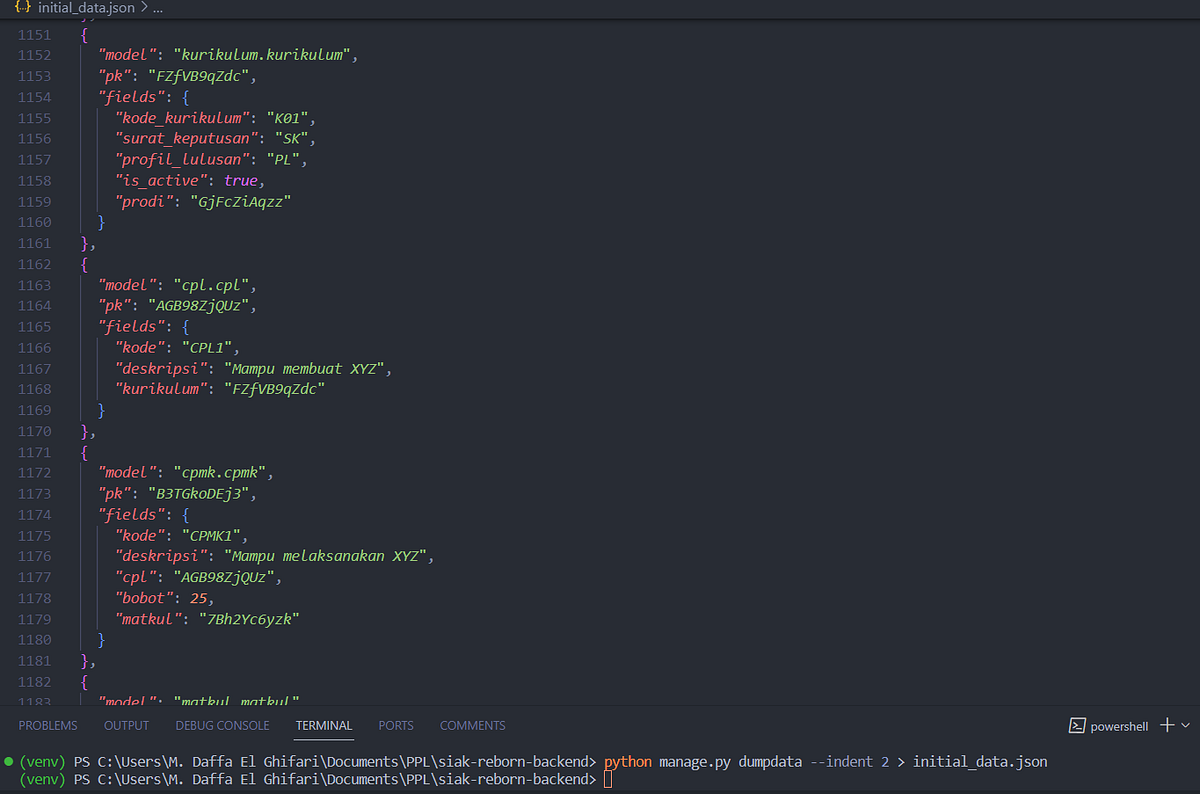Place cursor in the active terminal prompt
The image size is (1200, 794).
(608, 779)
